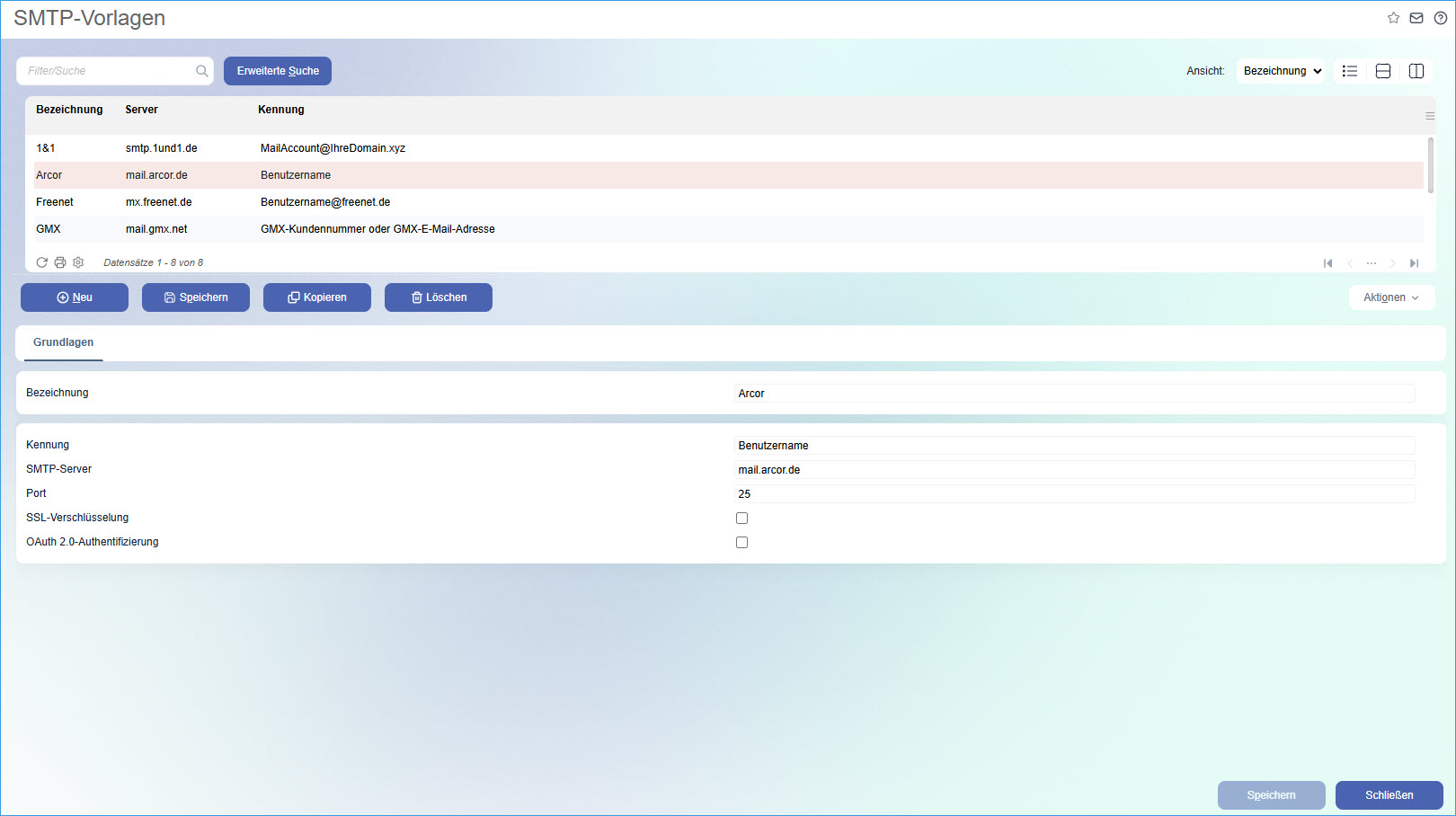Click the search magnifier icon

click(201, 71)
